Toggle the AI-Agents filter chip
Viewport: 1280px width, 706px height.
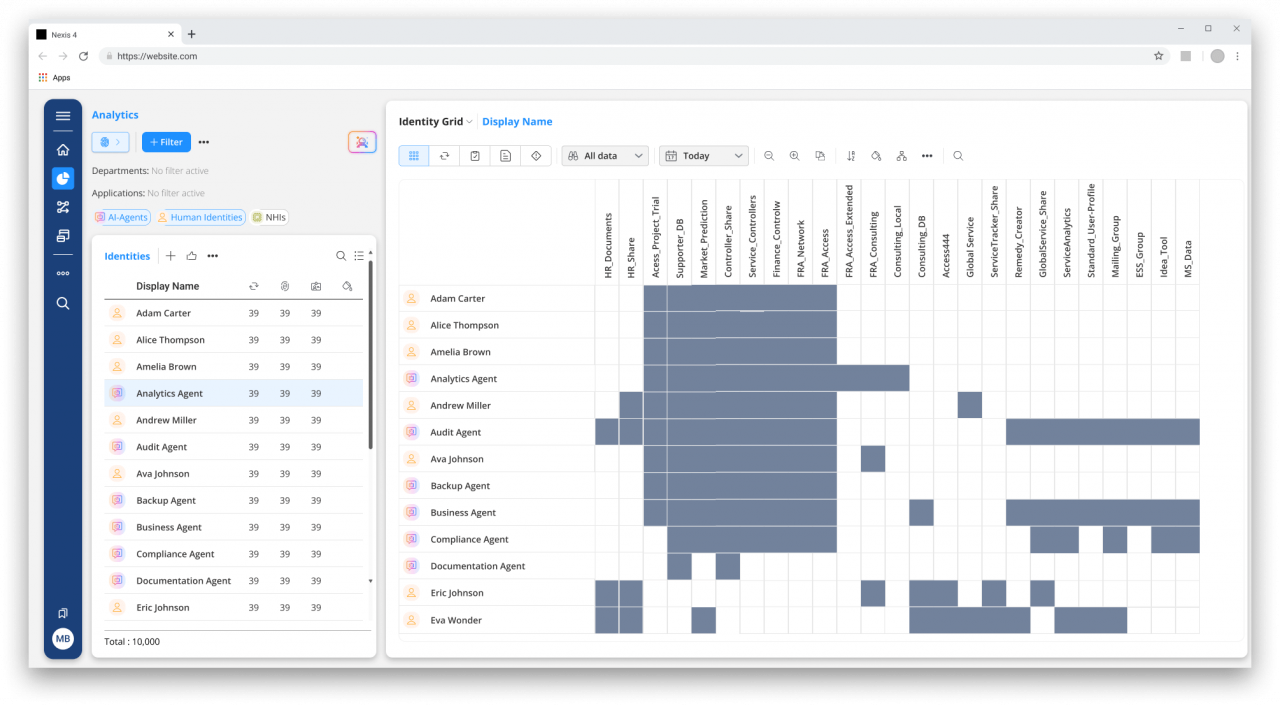click(121, 217)
